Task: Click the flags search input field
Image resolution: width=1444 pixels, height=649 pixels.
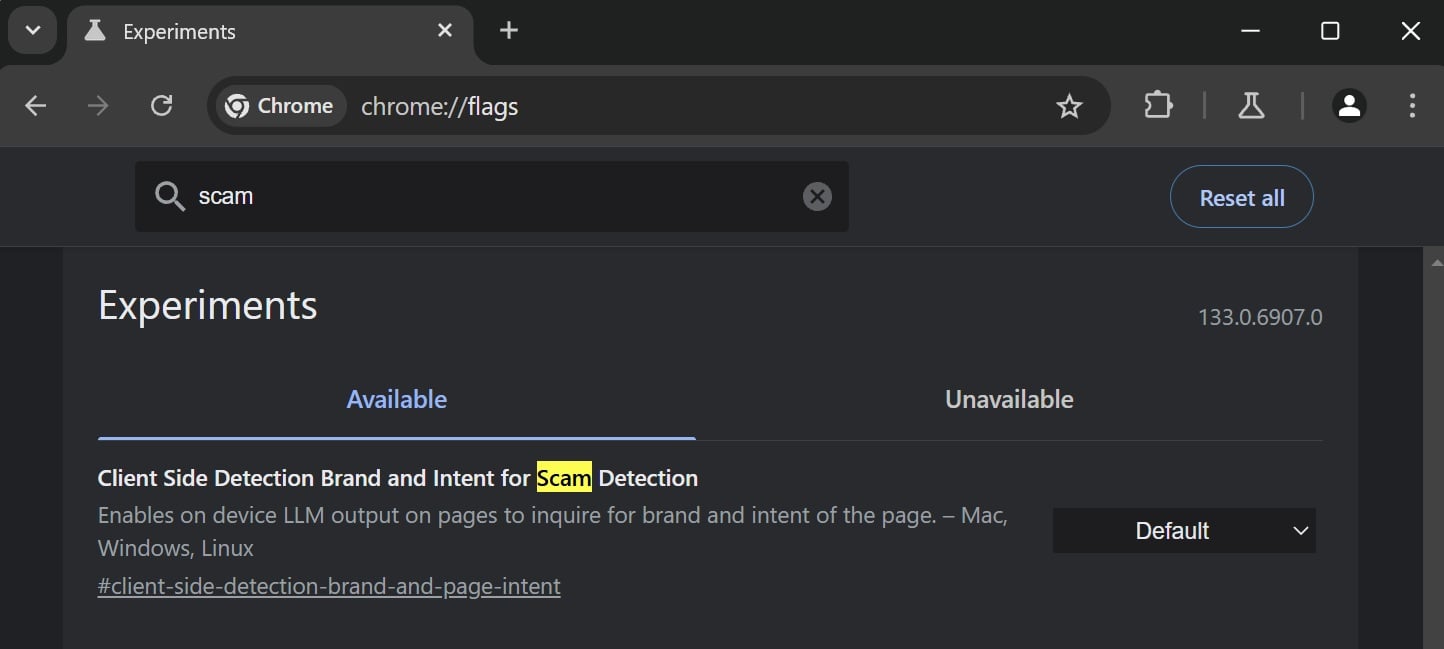Action: pos(490,197)
